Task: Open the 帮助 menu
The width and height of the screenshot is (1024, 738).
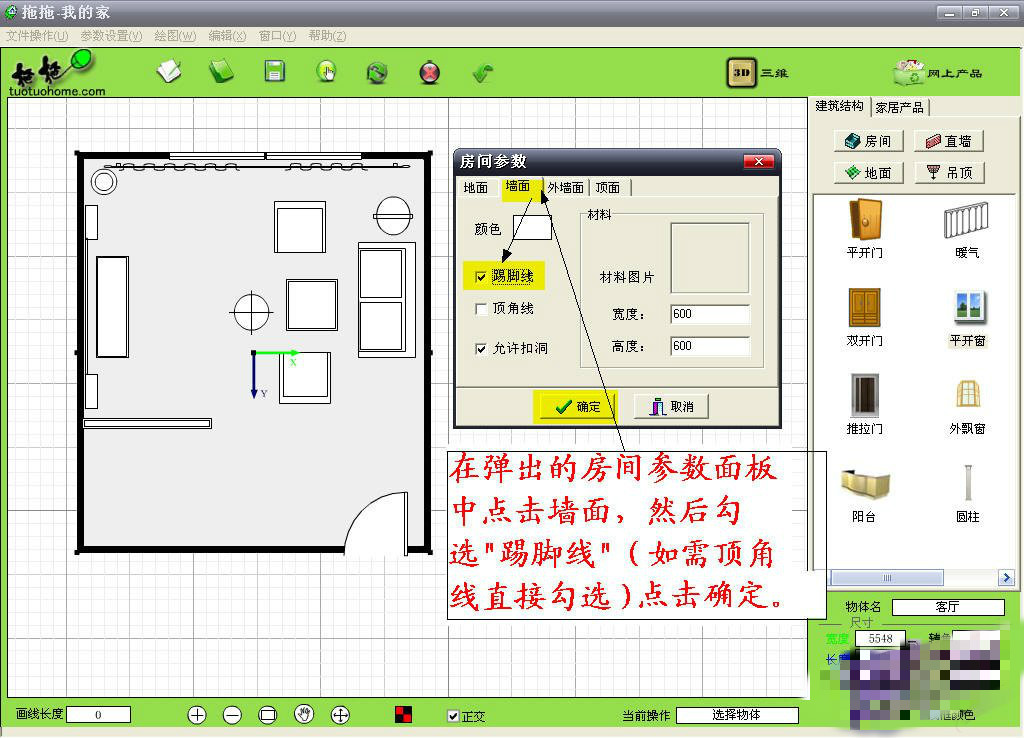Action: [x=327, y=36]
